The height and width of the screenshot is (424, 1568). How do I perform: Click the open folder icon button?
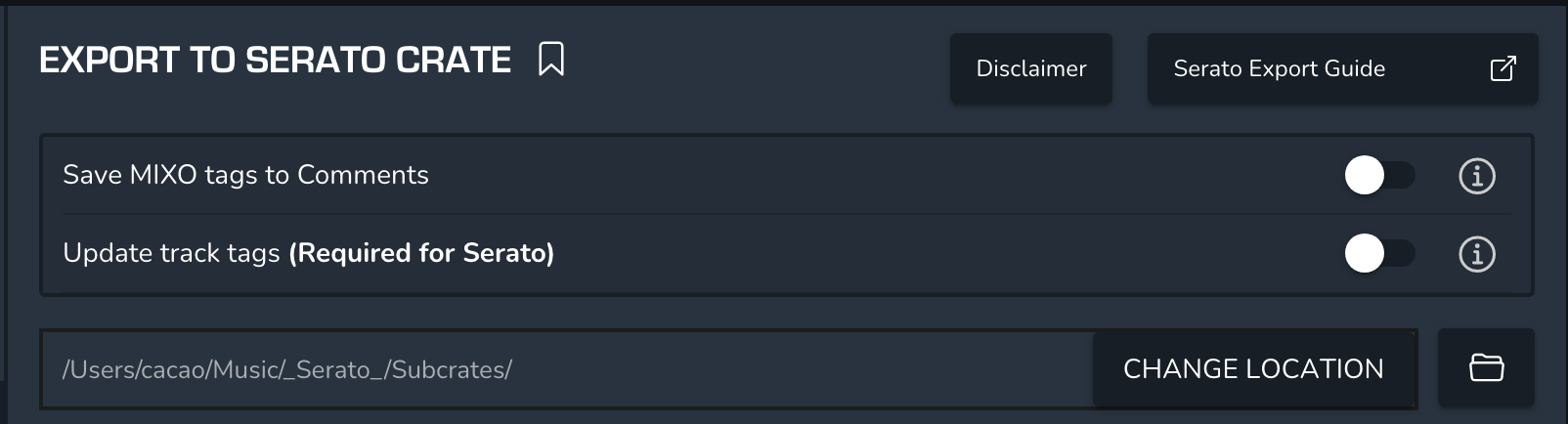point(1486,368)
